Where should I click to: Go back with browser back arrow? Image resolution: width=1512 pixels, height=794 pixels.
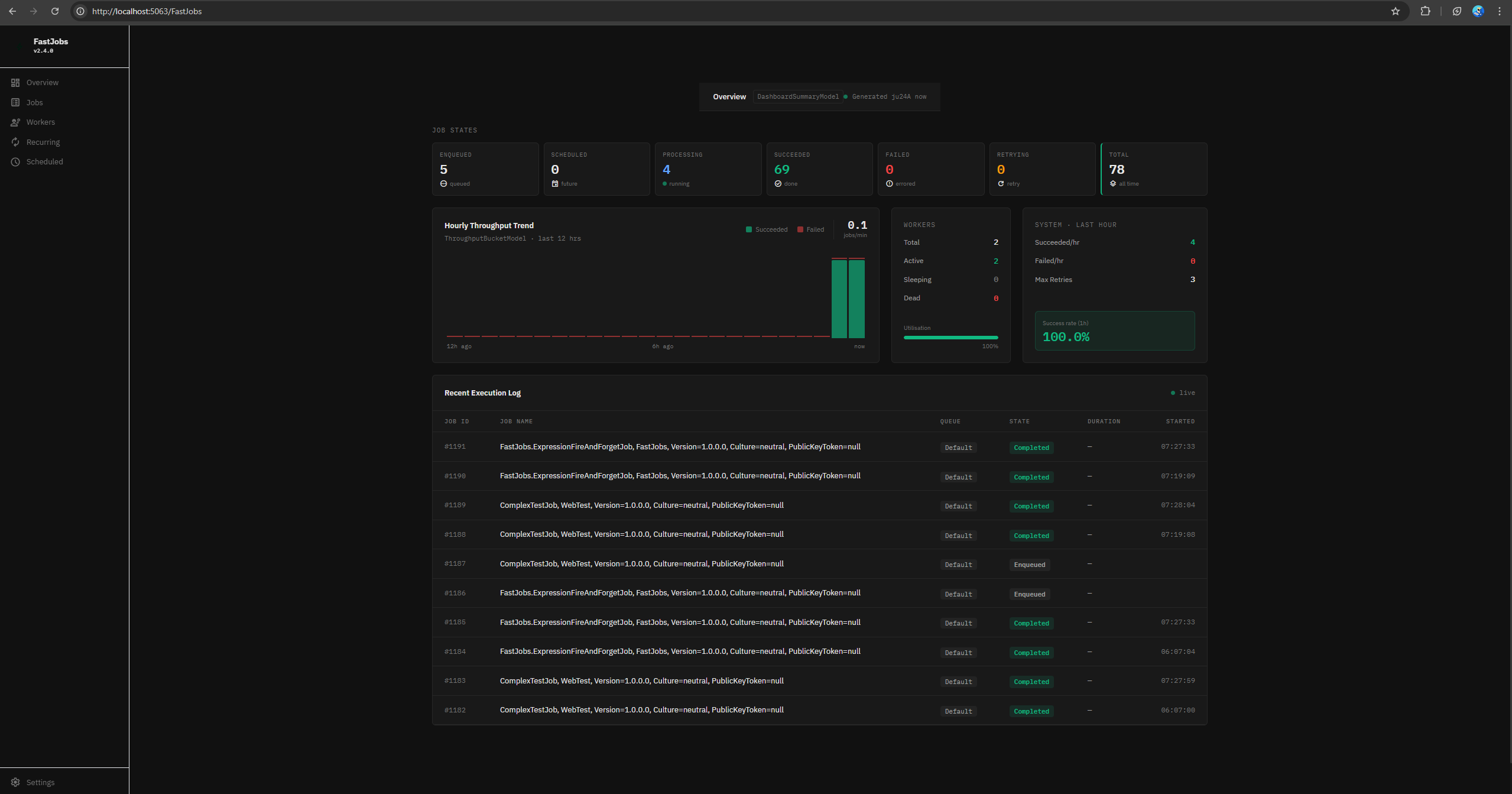click(x=12, y=11)
